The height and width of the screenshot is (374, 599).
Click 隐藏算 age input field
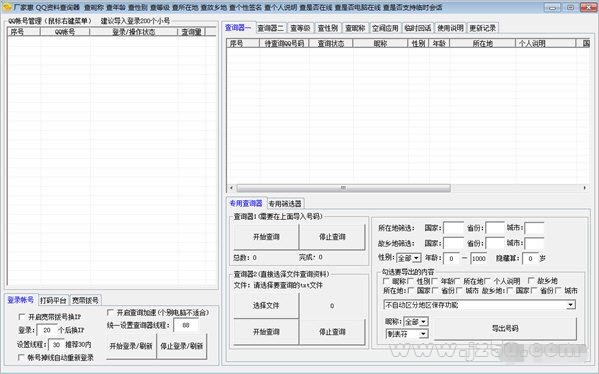530,259
